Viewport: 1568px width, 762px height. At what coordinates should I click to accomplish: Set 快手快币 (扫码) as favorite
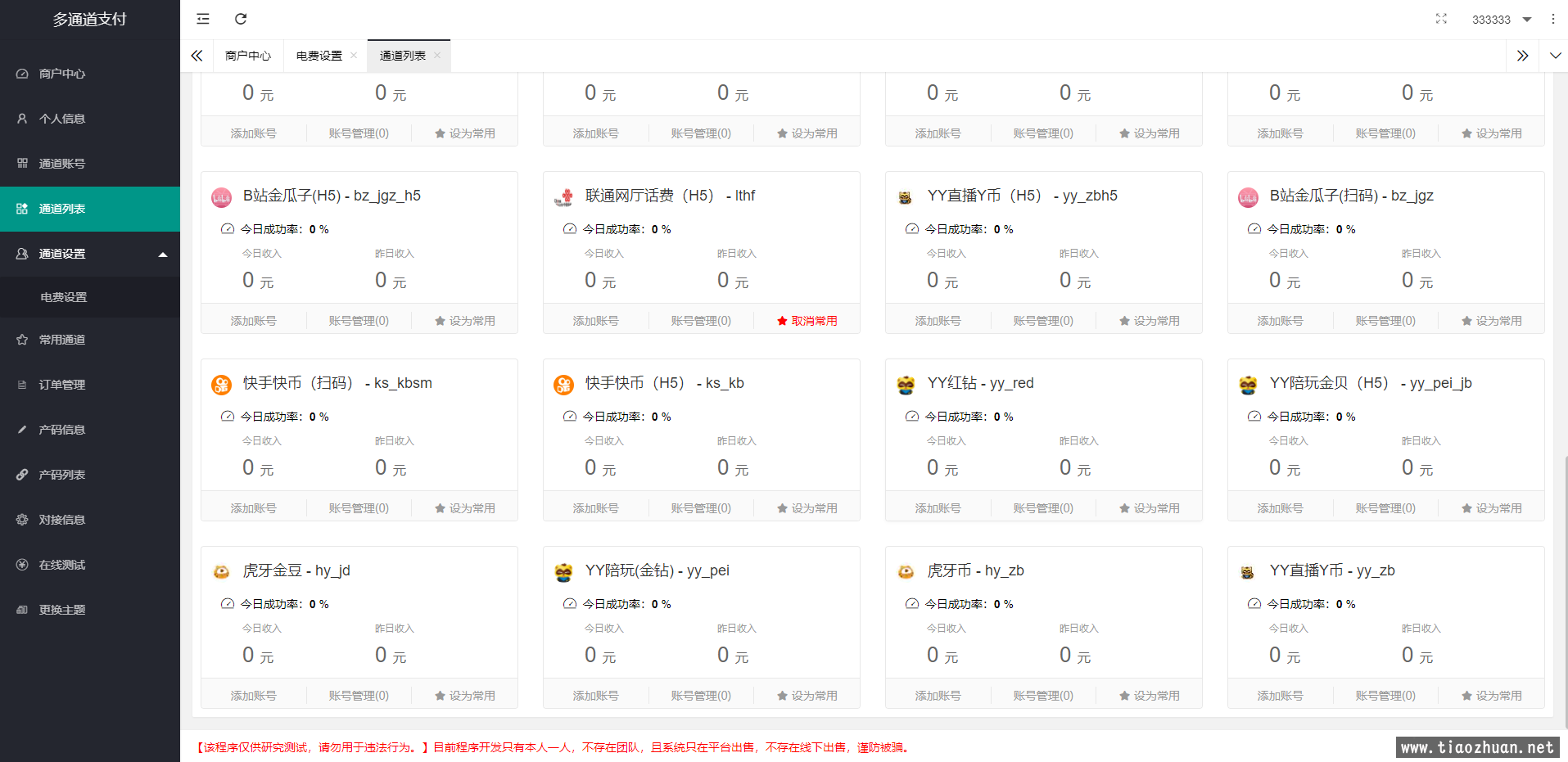click(x=464, y=508)
